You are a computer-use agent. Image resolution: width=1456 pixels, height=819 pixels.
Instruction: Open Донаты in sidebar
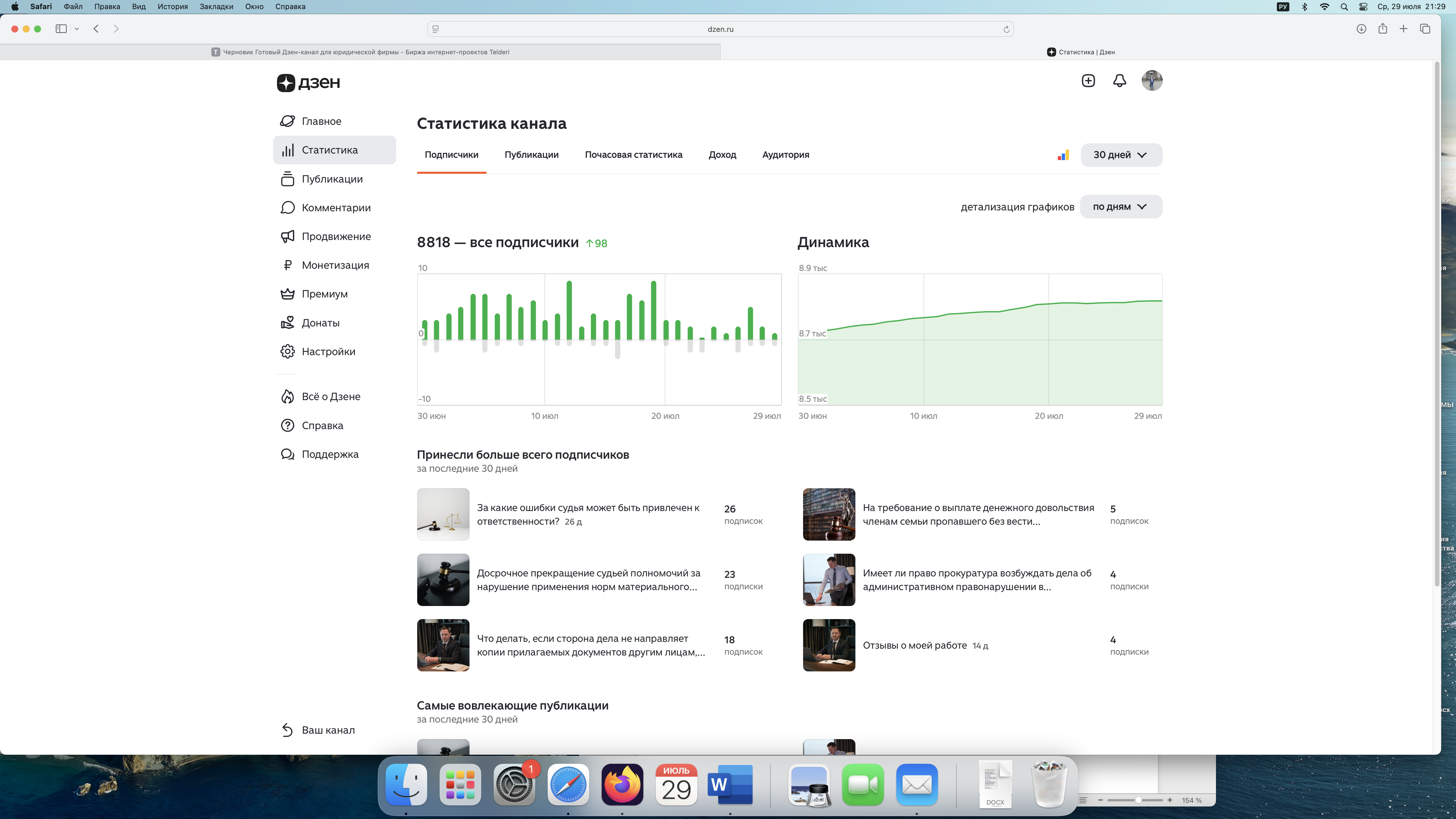[335, 323]
